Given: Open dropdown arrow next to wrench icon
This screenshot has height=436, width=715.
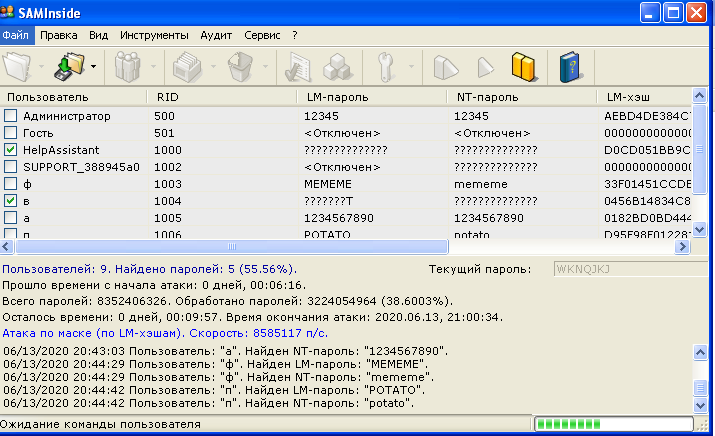Looking at the screenshot, I should coord(411,67).
